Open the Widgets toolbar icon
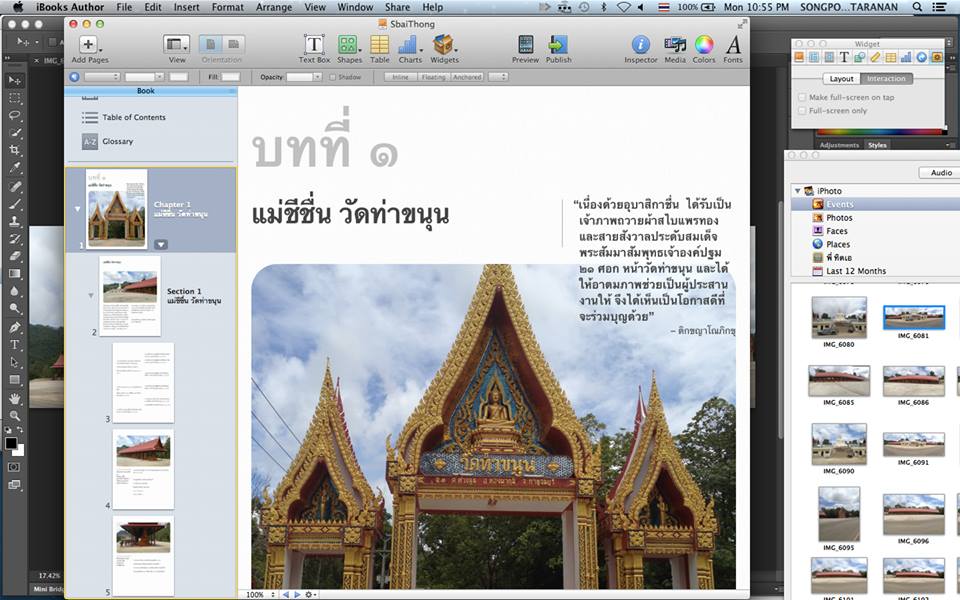 443,45
